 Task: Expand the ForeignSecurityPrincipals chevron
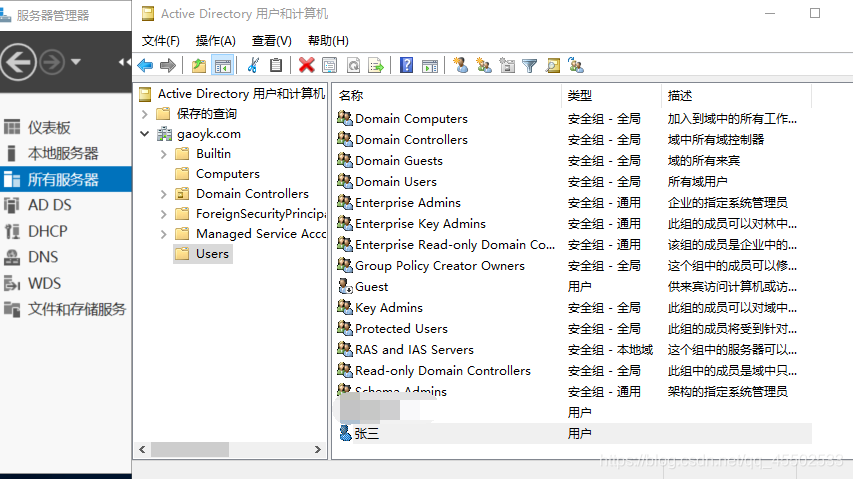pyautogui.click(x=164, y=214)
